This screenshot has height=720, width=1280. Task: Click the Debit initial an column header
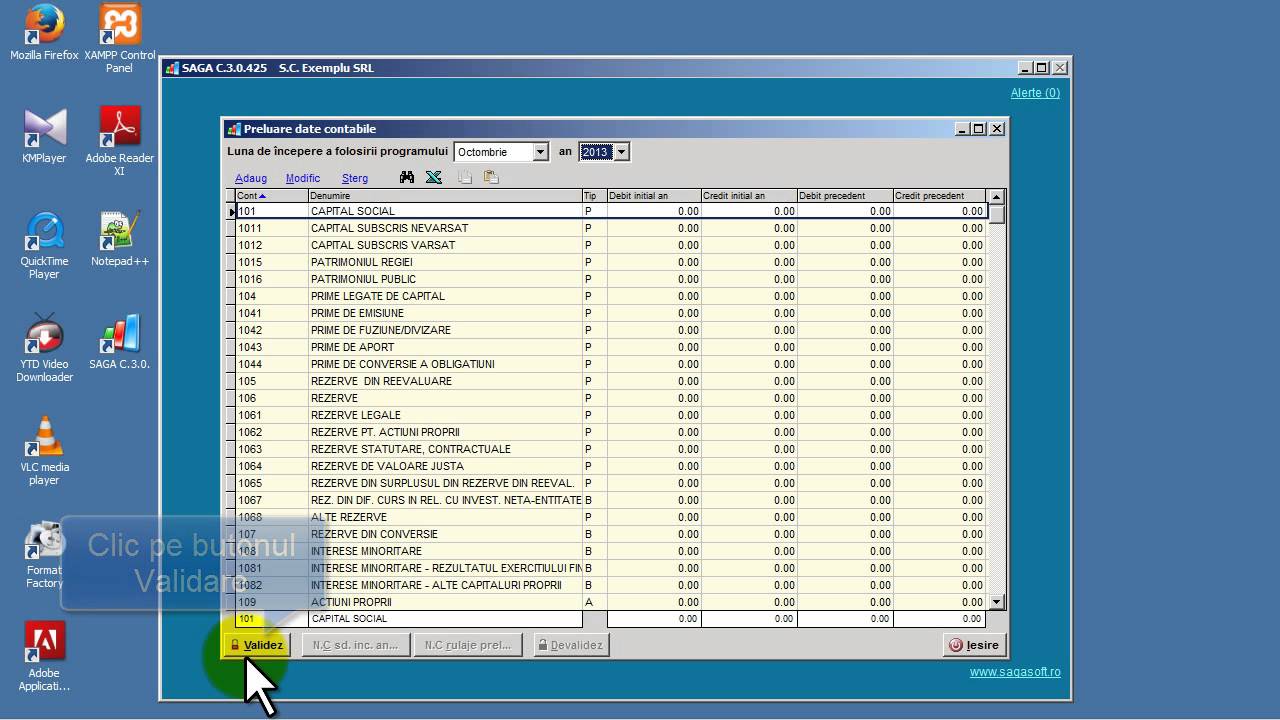tap(654, 196)
